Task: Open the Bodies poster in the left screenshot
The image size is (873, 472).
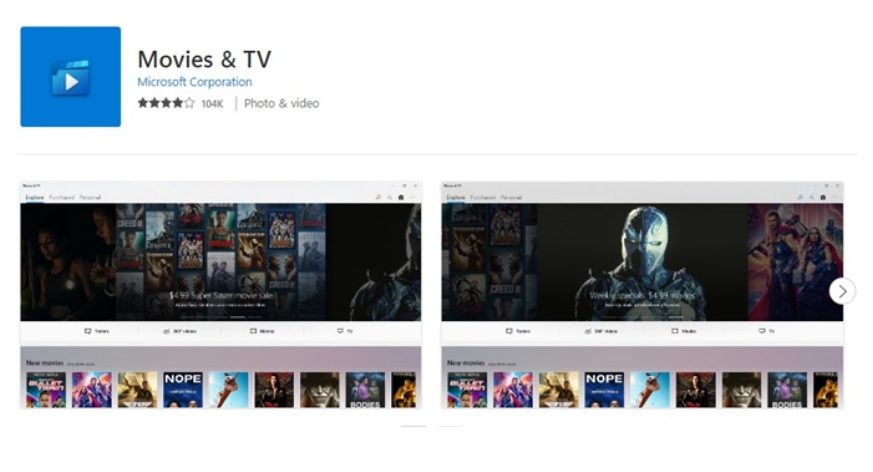Action: (365, 389)
